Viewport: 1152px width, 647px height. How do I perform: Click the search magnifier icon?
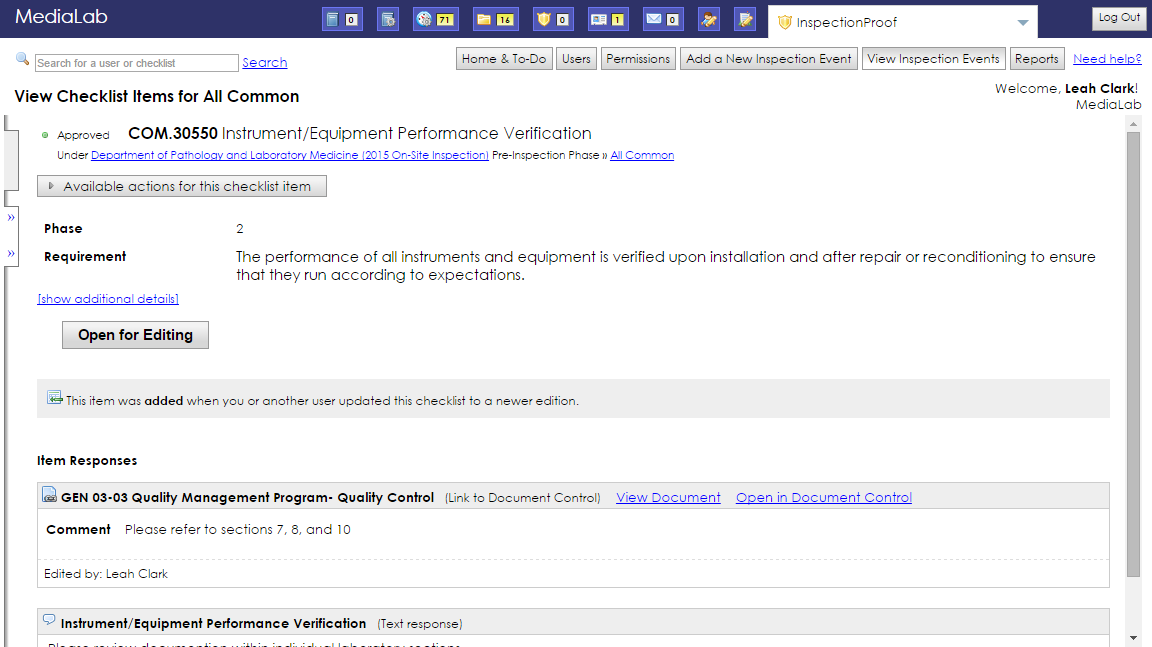click(x=22, y=60)
